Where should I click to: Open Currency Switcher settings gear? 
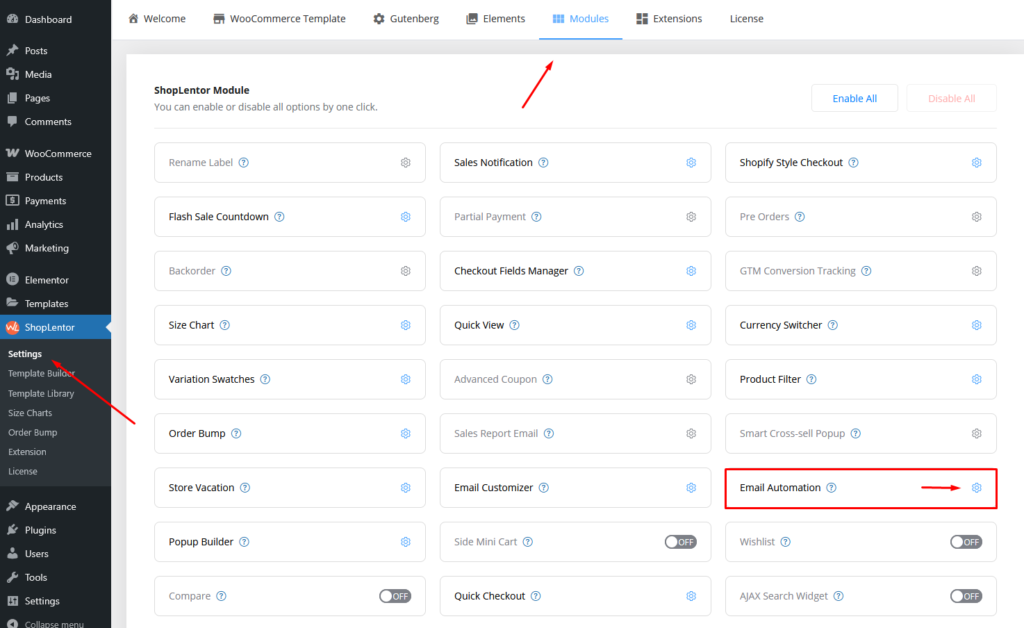click(977, 325)
